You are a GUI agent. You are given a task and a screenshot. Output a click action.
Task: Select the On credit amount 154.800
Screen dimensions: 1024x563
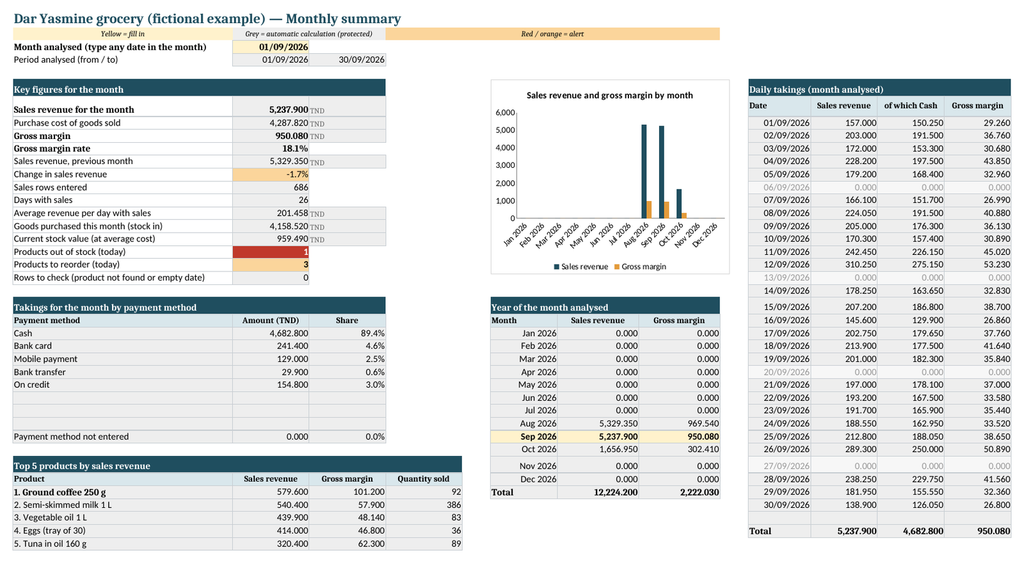point(270,385)
